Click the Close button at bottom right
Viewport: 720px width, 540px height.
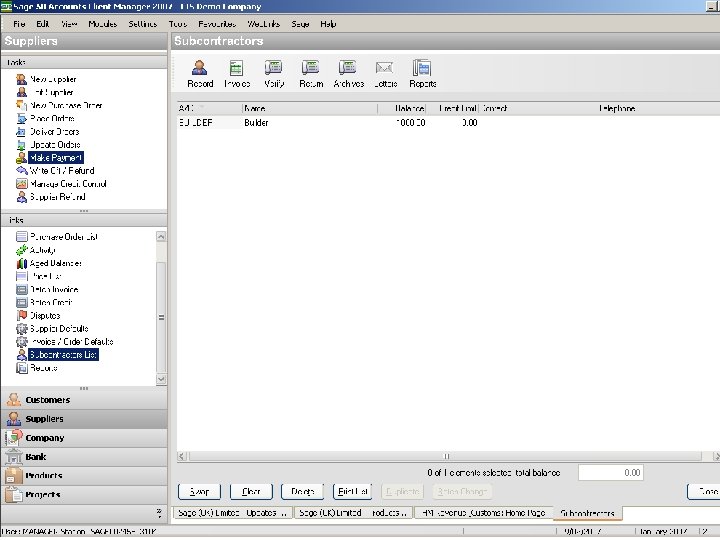(x=704, y=491)
